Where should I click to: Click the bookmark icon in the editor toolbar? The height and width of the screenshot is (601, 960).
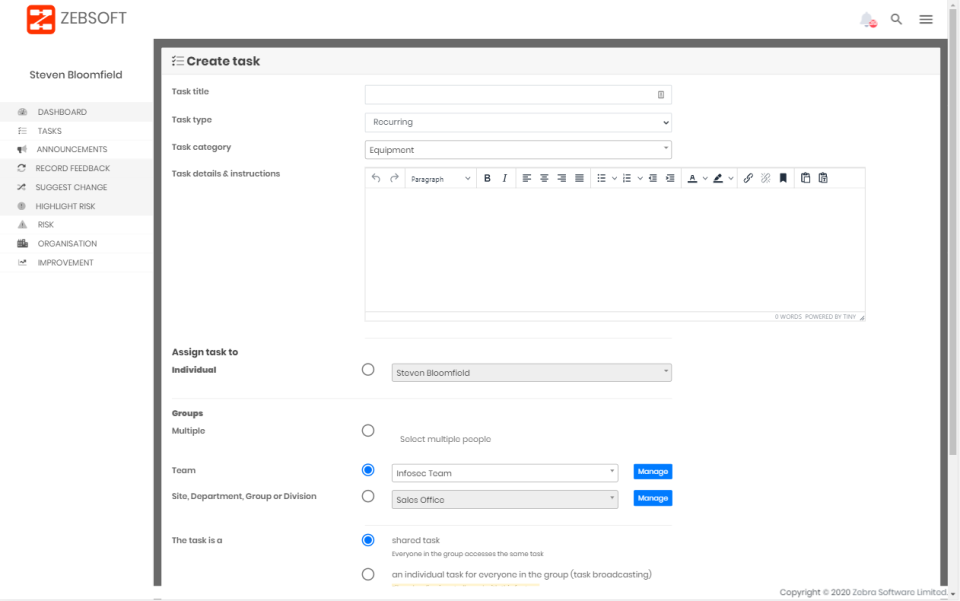coord(781,178)
